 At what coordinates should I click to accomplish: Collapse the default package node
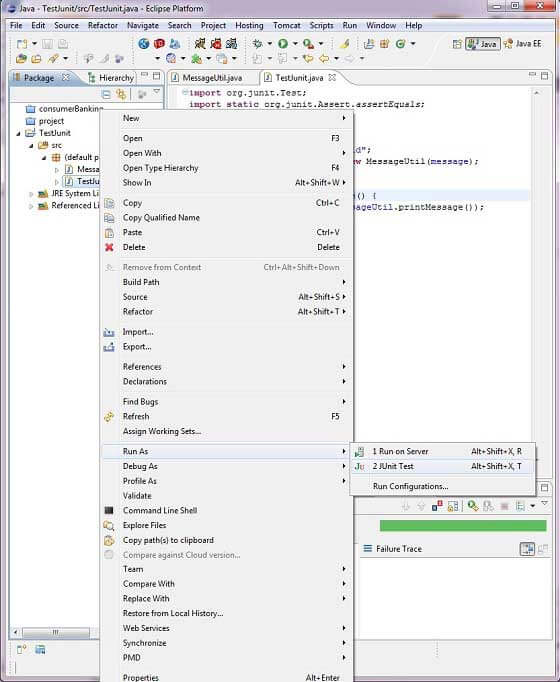(44, 158)
